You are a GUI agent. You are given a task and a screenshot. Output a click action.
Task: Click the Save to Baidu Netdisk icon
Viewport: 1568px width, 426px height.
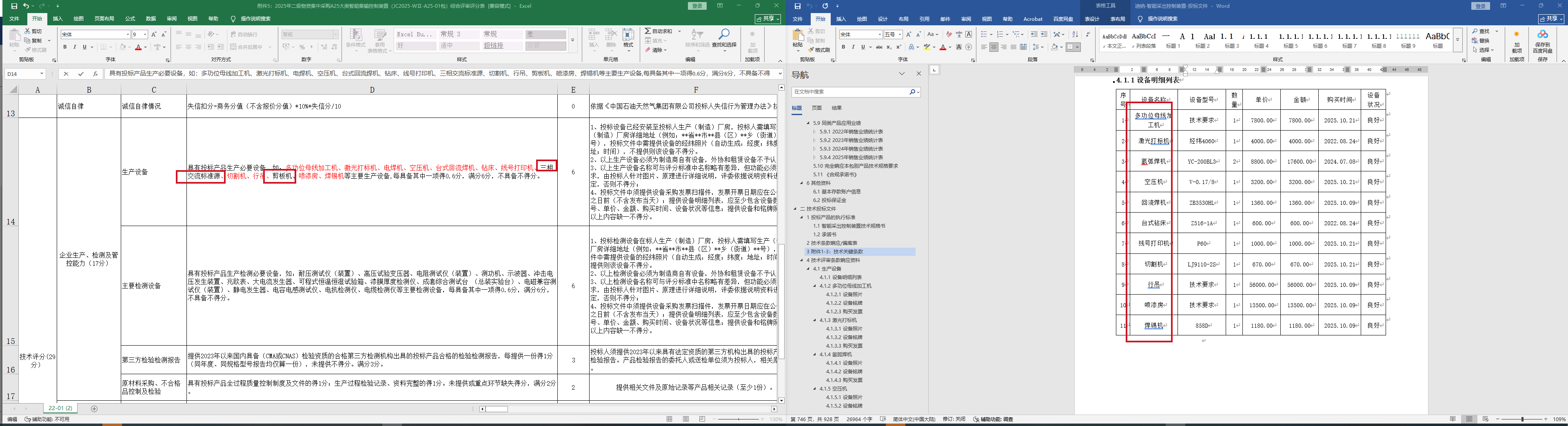(x=1542, y=36)
